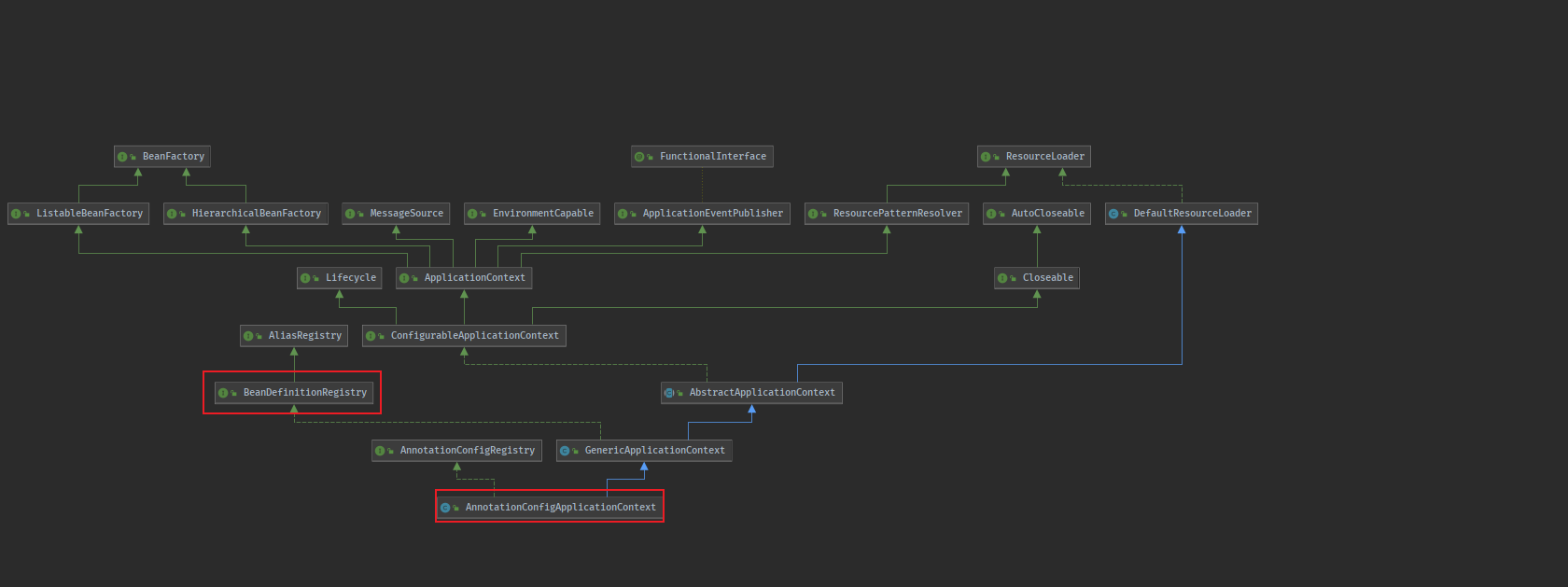Click the AutoCloseable interface node
Screen dimensions: 1568x587
(1037, 214)
